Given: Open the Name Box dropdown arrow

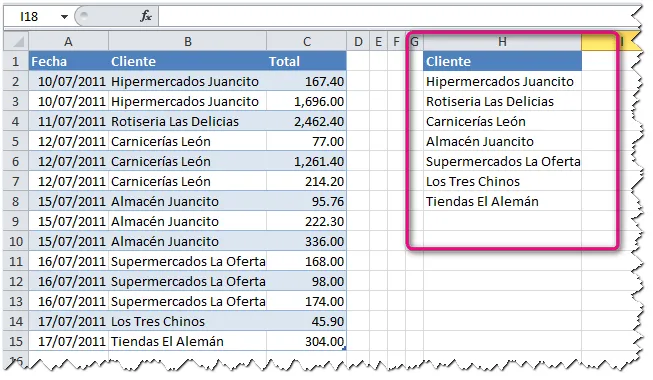Looking at the screenshot, I should point(64,17).
